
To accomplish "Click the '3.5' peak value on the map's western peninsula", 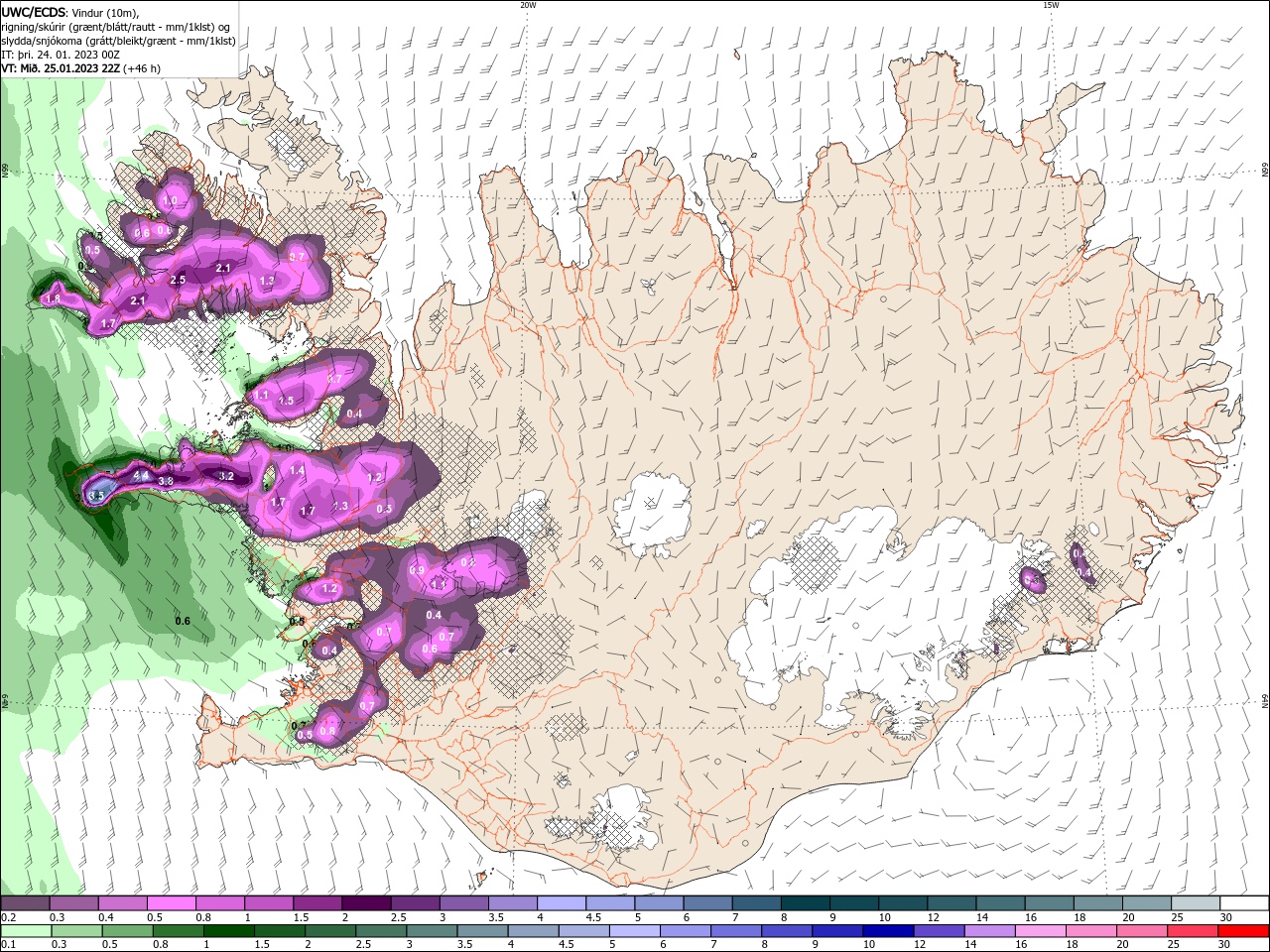I will click(x=96, y=495).
